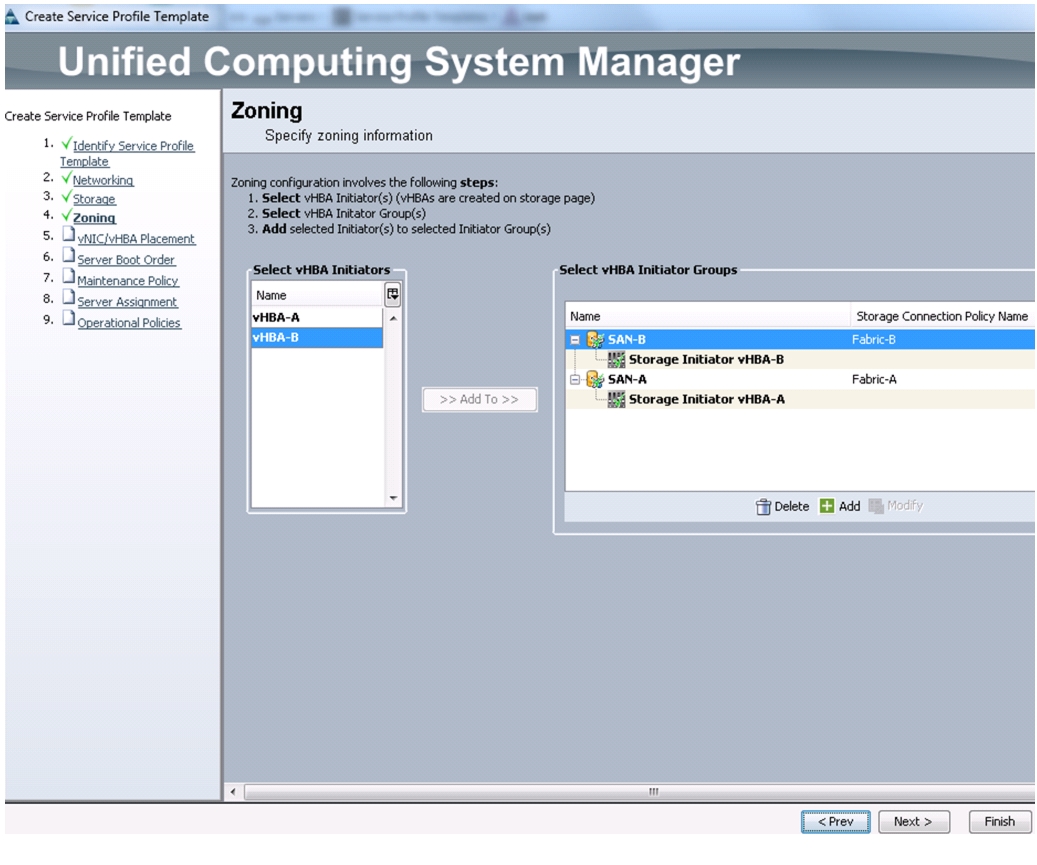1037x865 pixels.
Task: Click page icon next to vNIC/vHBA Placement
Action: click(69, 235)
